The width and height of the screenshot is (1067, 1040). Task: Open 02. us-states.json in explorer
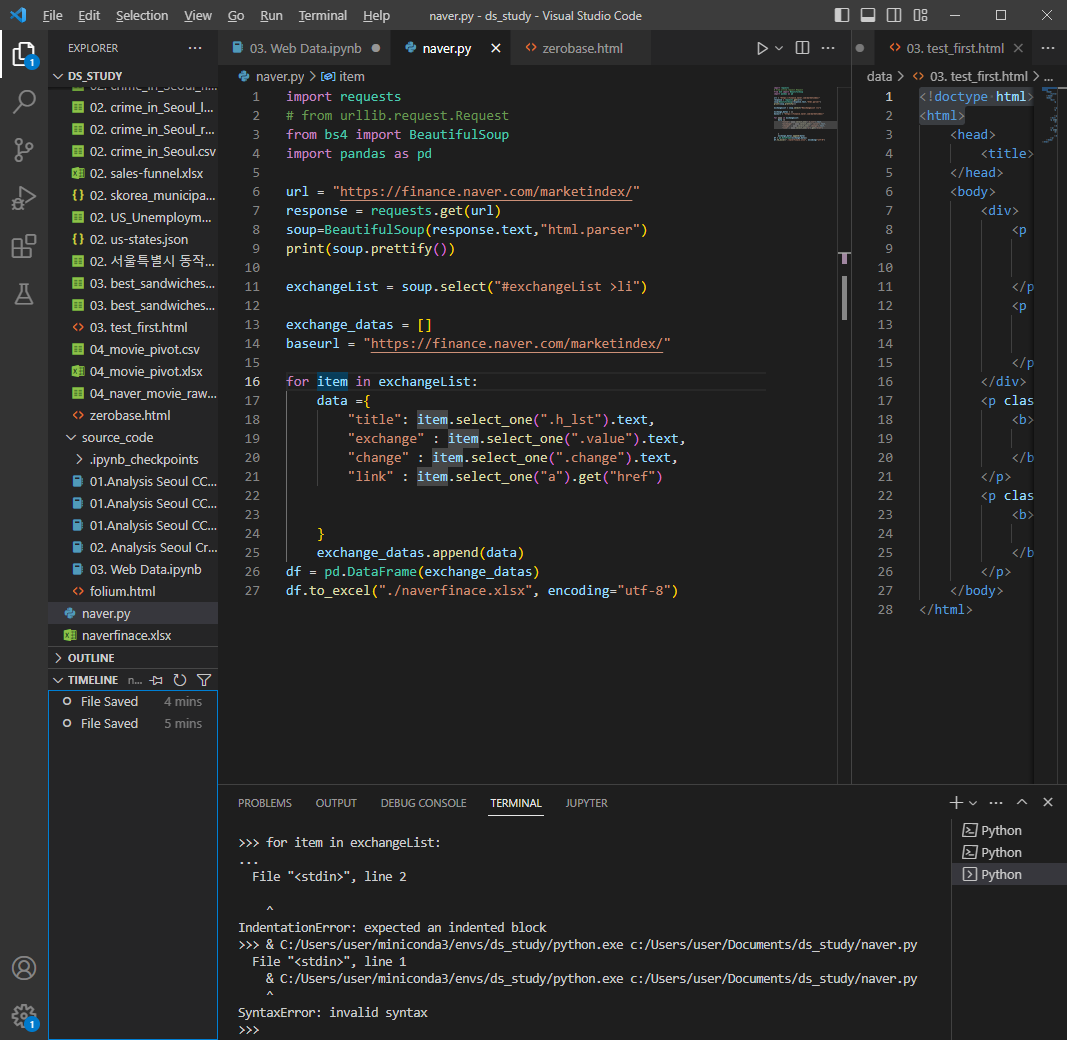pyautogui.click(x=133, y=240)
